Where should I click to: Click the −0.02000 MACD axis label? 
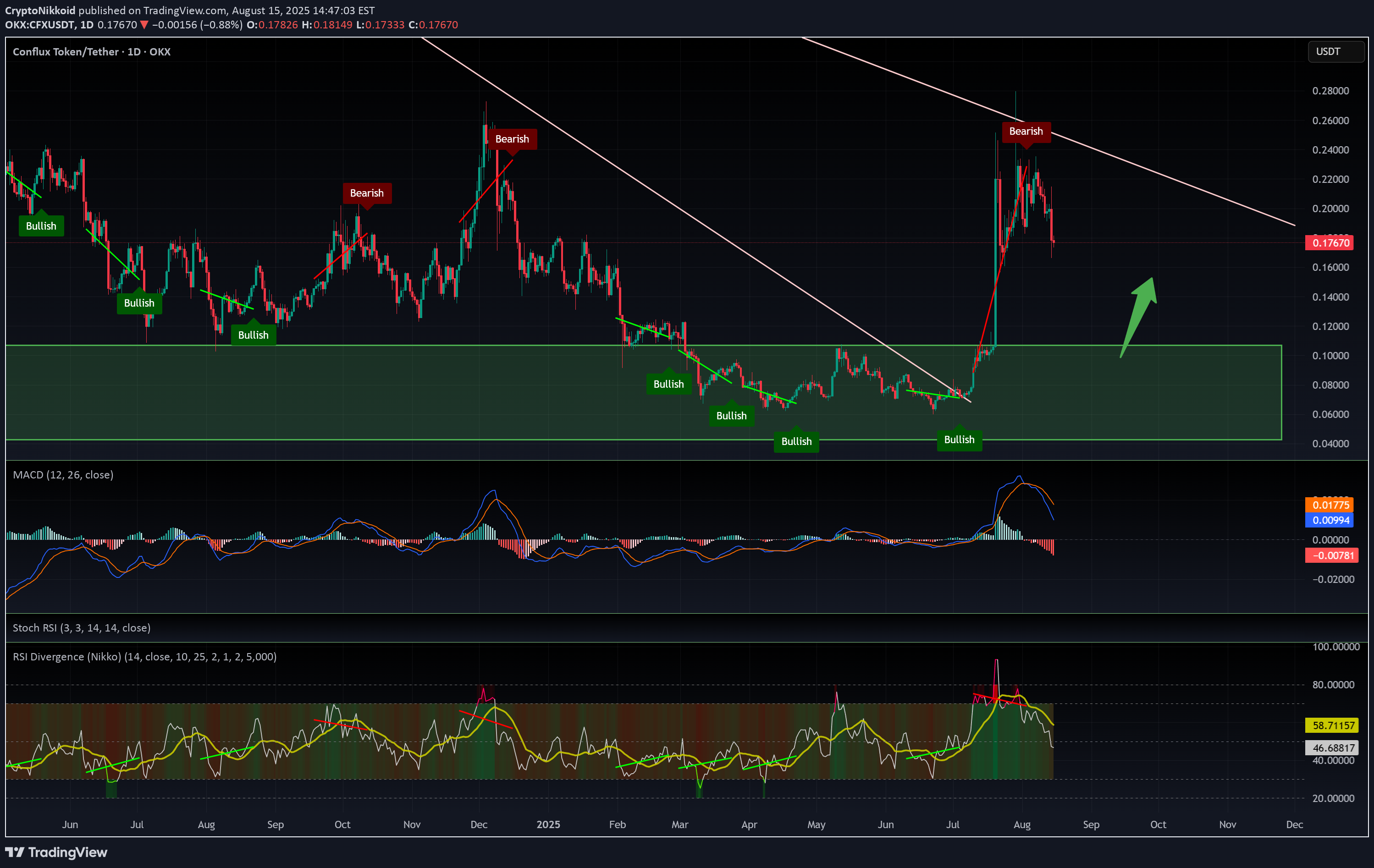pos(1334,579)
